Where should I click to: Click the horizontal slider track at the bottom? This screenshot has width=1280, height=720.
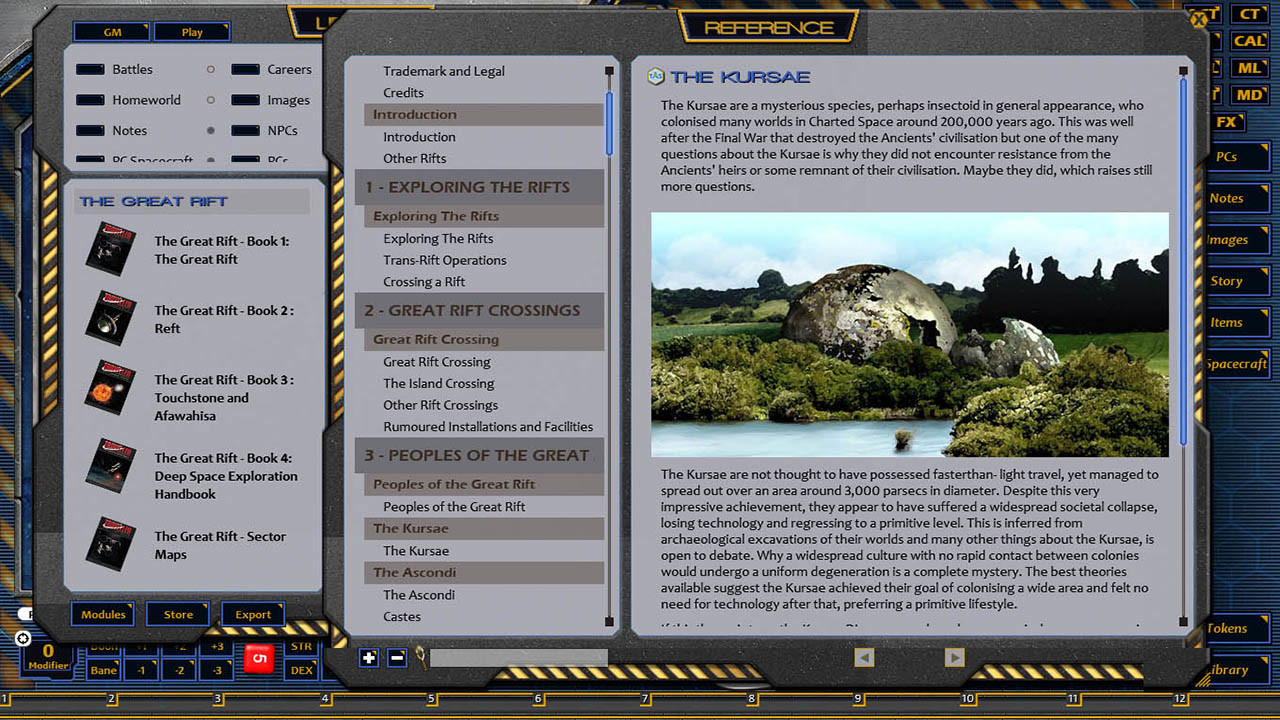520,657
